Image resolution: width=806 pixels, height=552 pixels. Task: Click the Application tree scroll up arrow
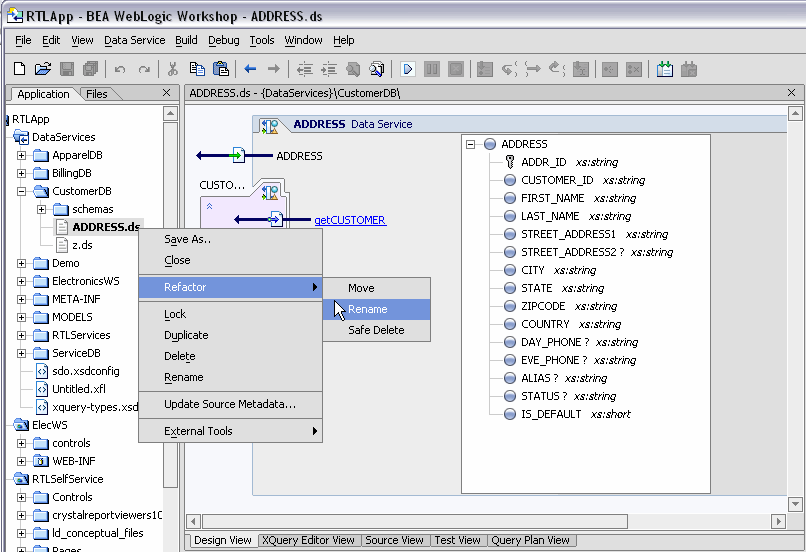(x=171, y=114)
